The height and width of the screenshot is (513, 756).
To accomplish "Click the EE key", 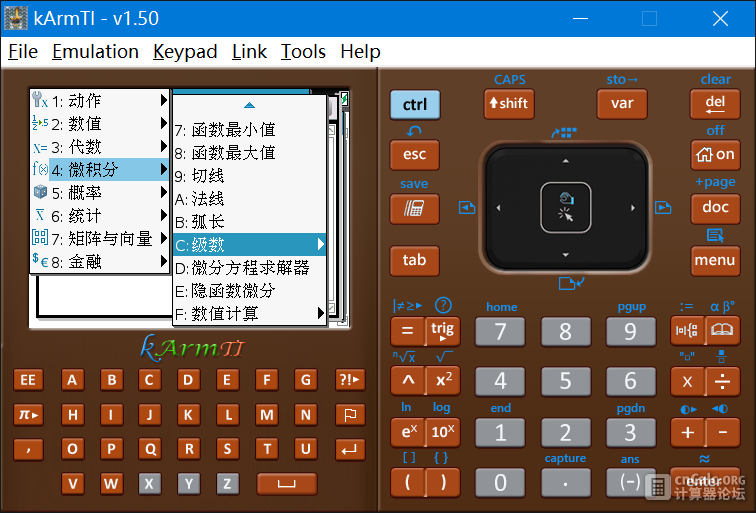I will 28,380.
